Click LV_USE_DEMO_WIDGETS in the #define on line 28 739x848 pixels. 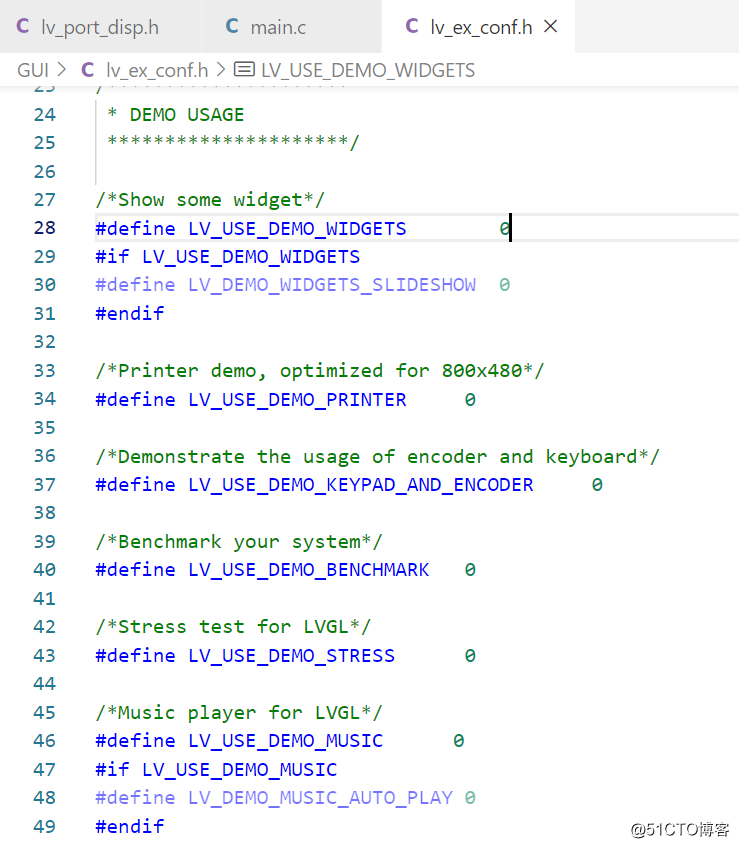(297, 229)
